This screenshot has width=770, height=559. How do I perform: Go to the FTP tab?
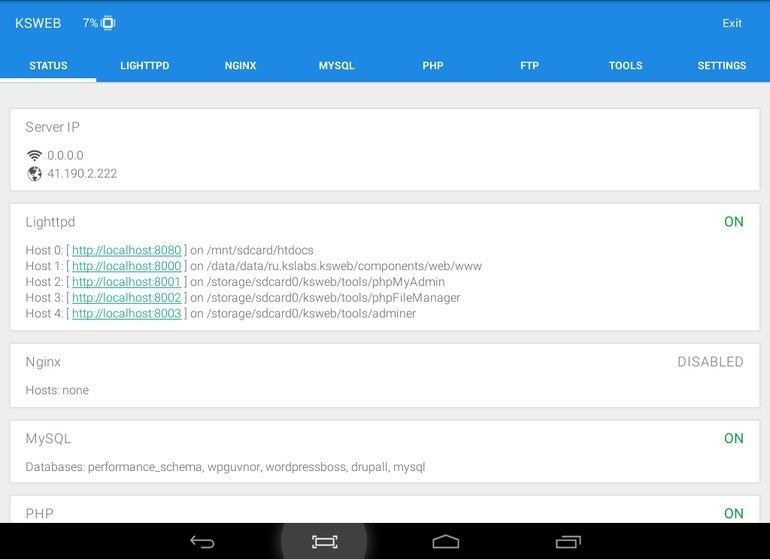click(529, 65)
